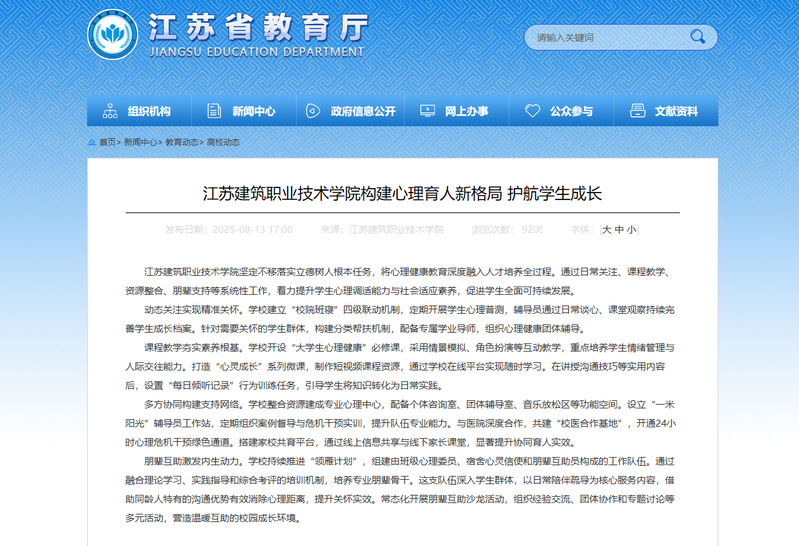Screen dimensions: 799x546
Task: Click the home icon in breadcrumb
Action: pyautogui.click(x=92, y=143)
